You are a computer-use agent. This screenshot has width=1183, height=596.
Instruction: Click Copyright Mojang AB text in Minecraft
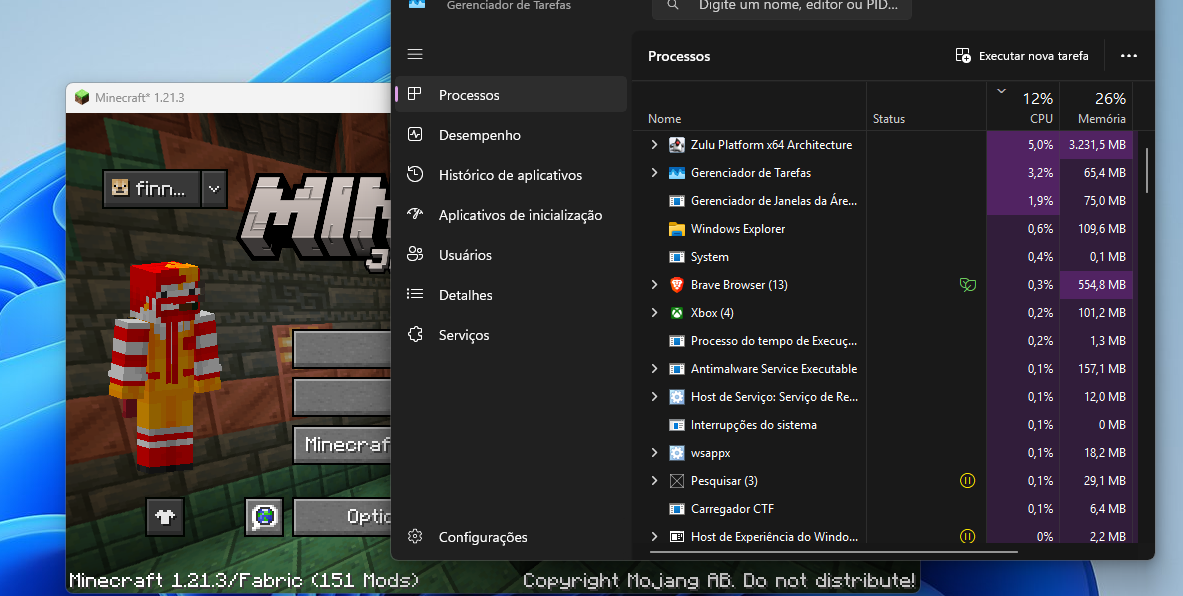[719, 581]
